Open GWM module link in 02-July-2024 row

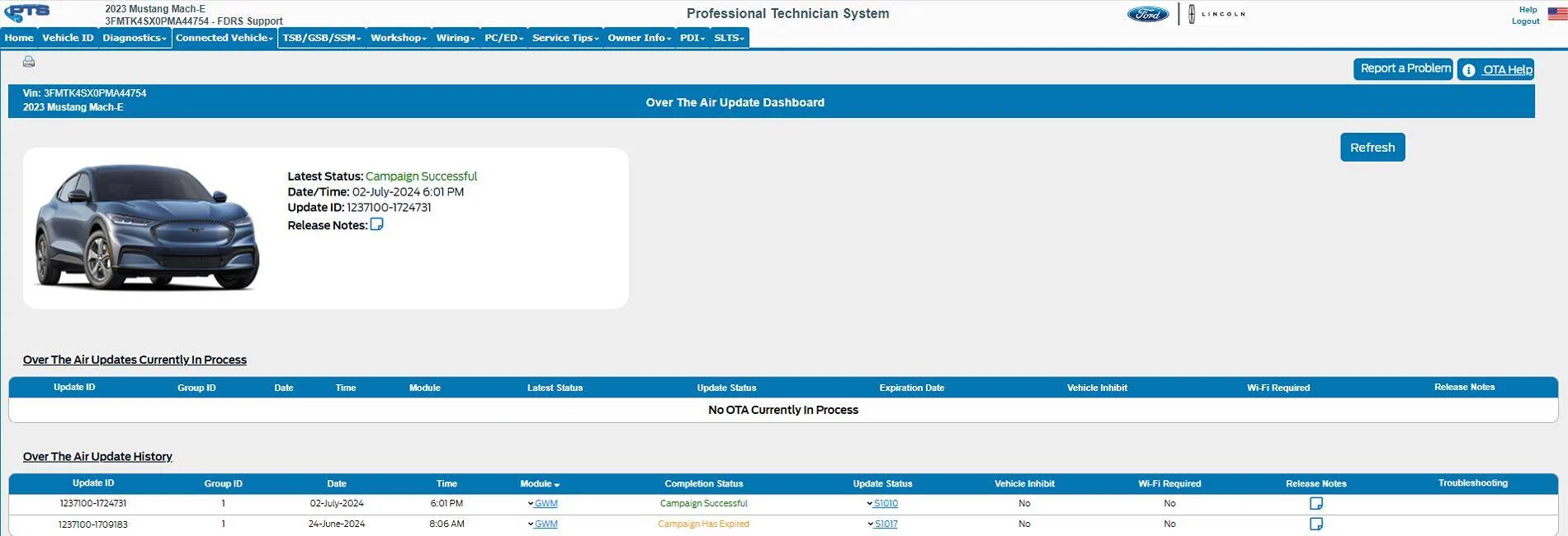546,503
